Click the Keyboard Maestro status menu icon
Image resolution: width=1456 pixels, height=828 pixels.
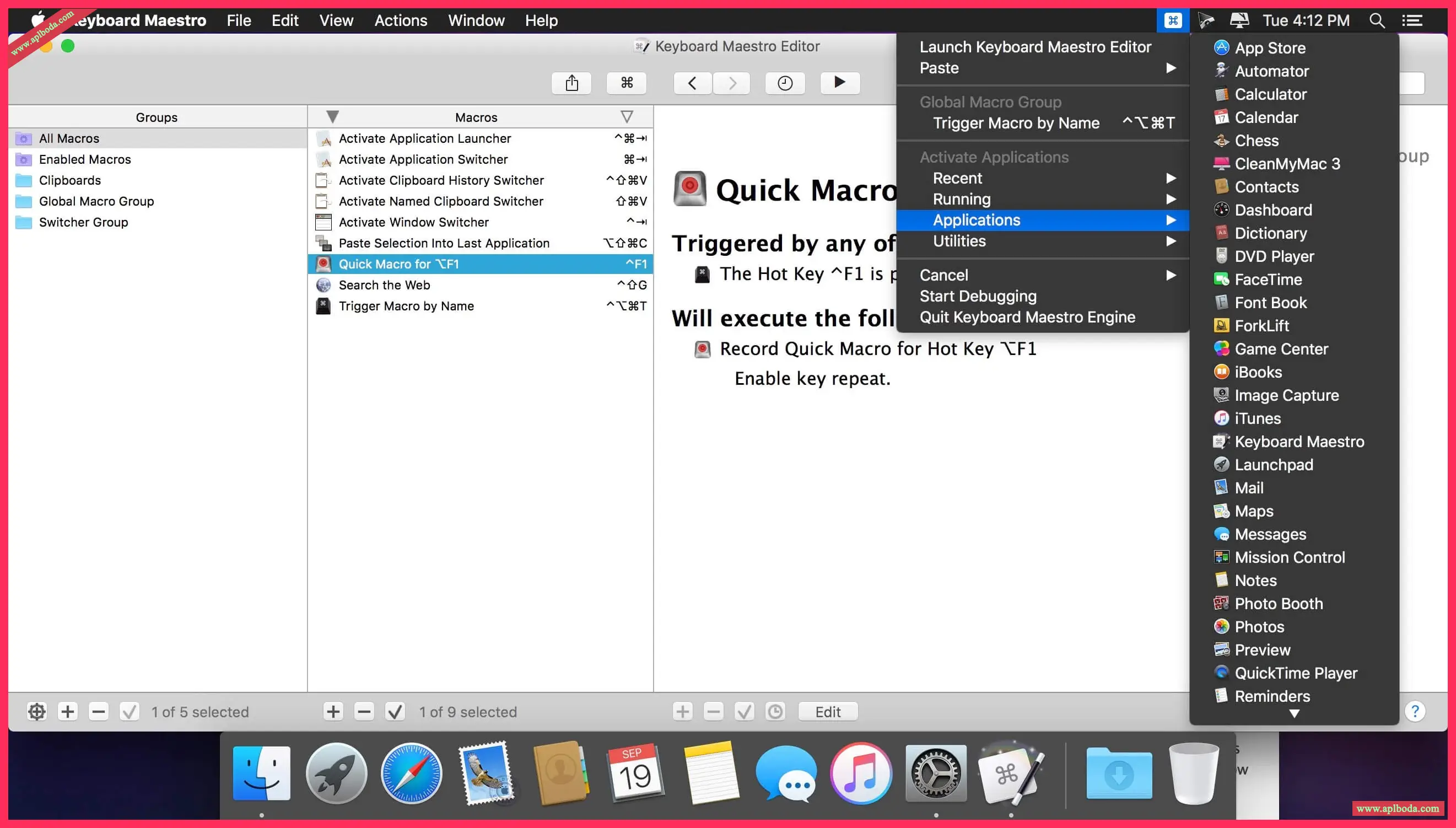pos(1172,20)
